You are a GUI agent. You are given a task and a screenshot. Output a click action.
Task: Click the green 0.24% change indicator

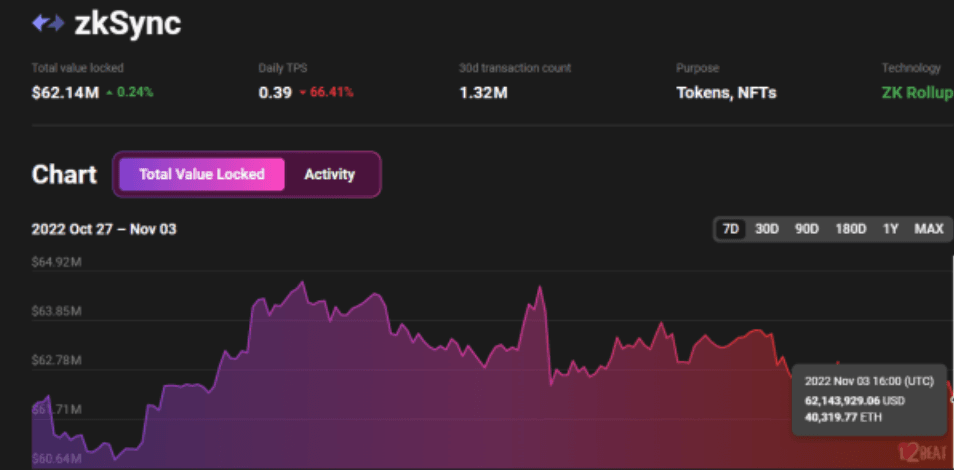click(130, 93)
